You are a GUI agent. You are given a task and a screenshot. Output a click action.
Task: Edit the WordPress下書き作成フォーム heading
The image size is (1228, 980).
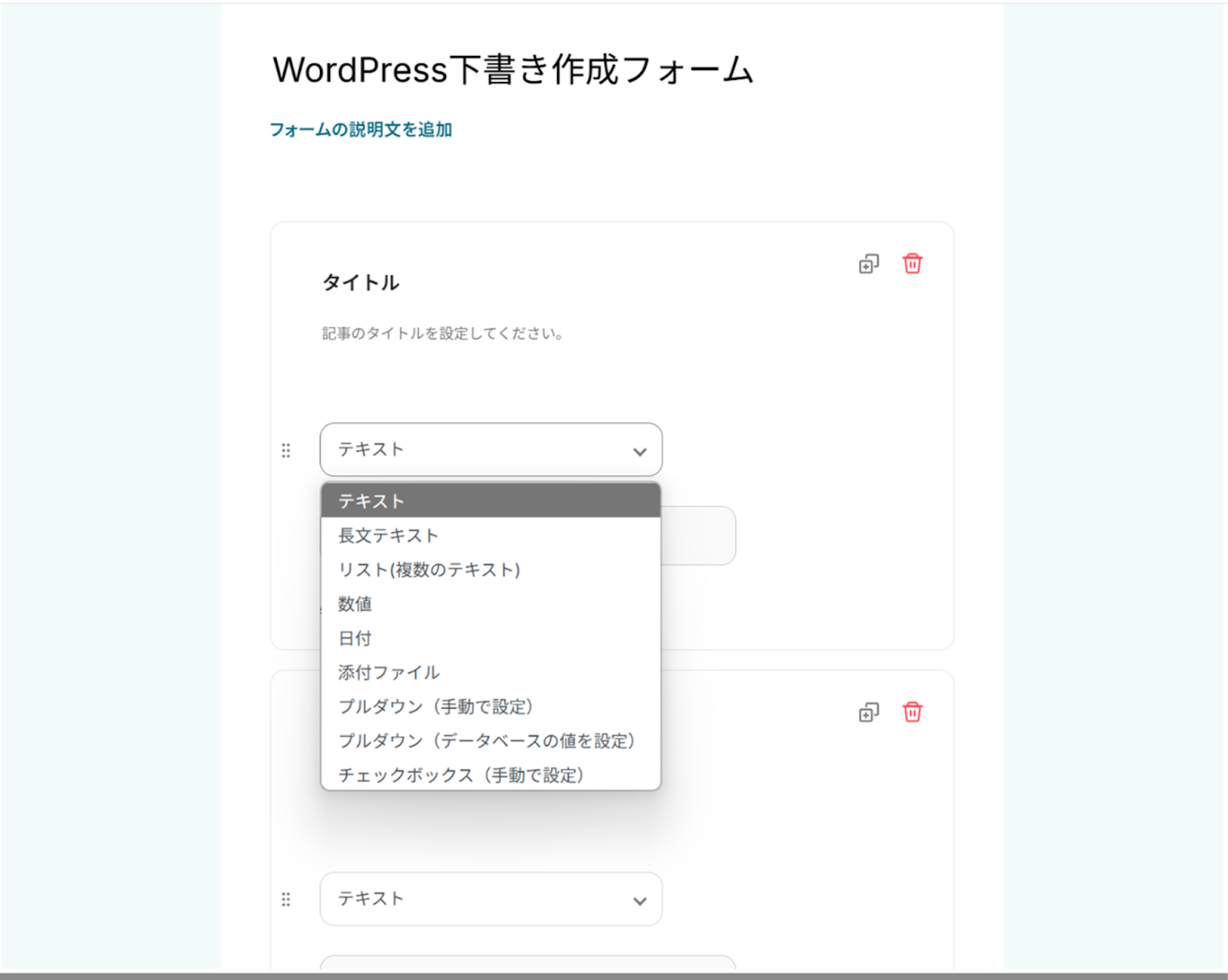click(x=513, y=70)
